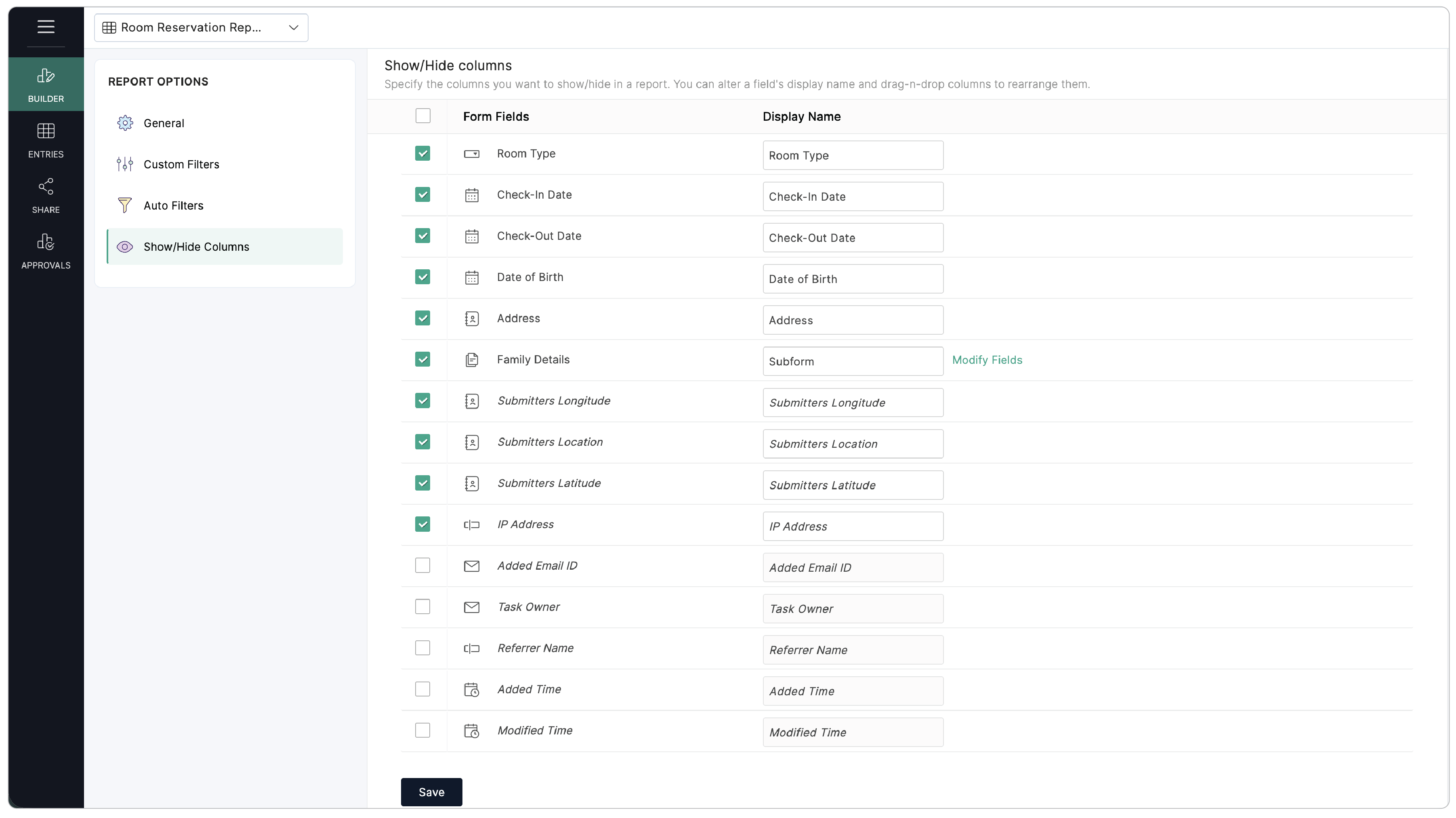This screenshot has width=1456, height=818.
Task: Click the Builder sidebar icon
Action: [x=46, y=75]
